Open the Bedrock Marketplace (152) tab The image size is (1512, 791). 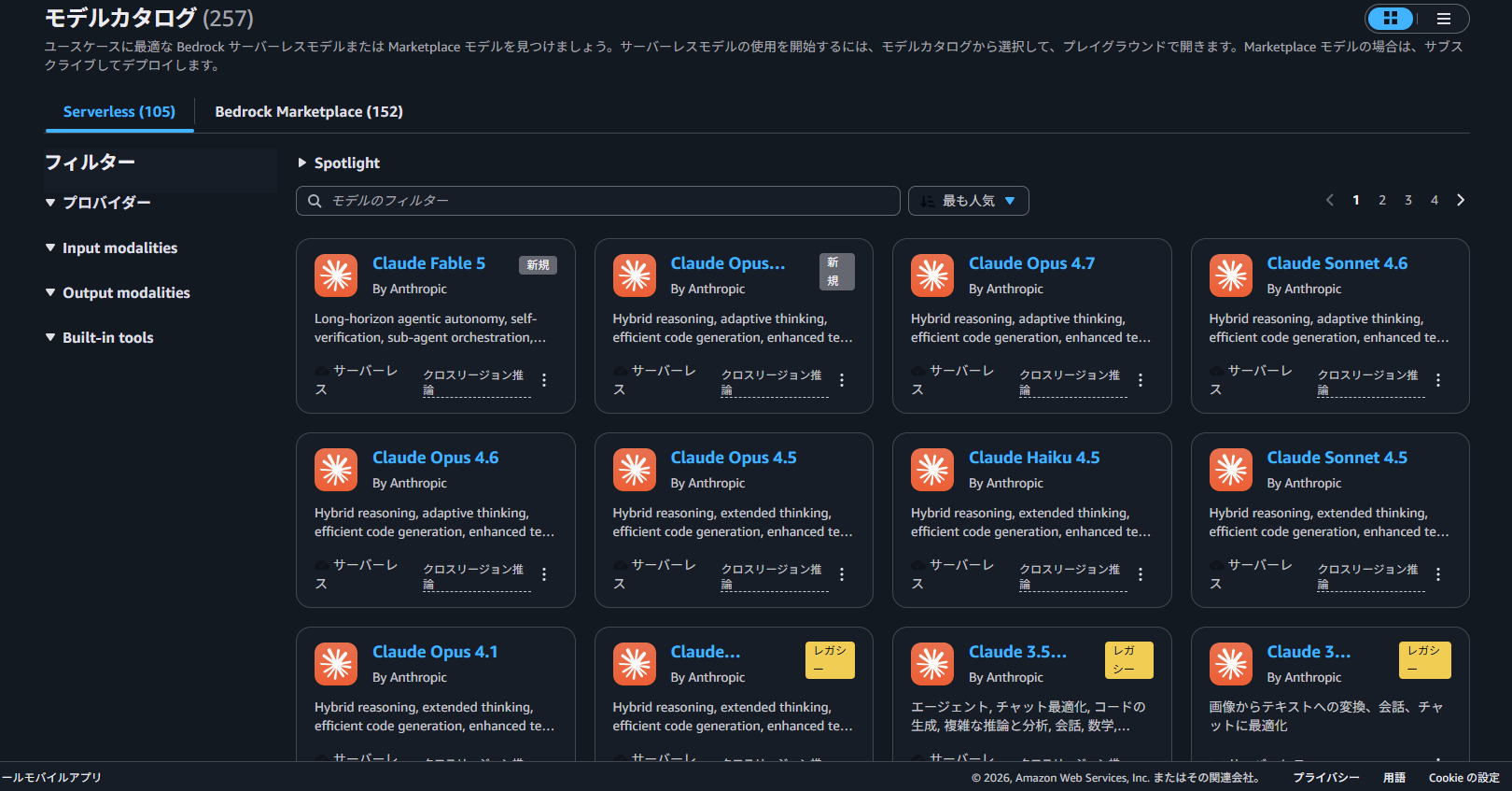coord(309,112)
